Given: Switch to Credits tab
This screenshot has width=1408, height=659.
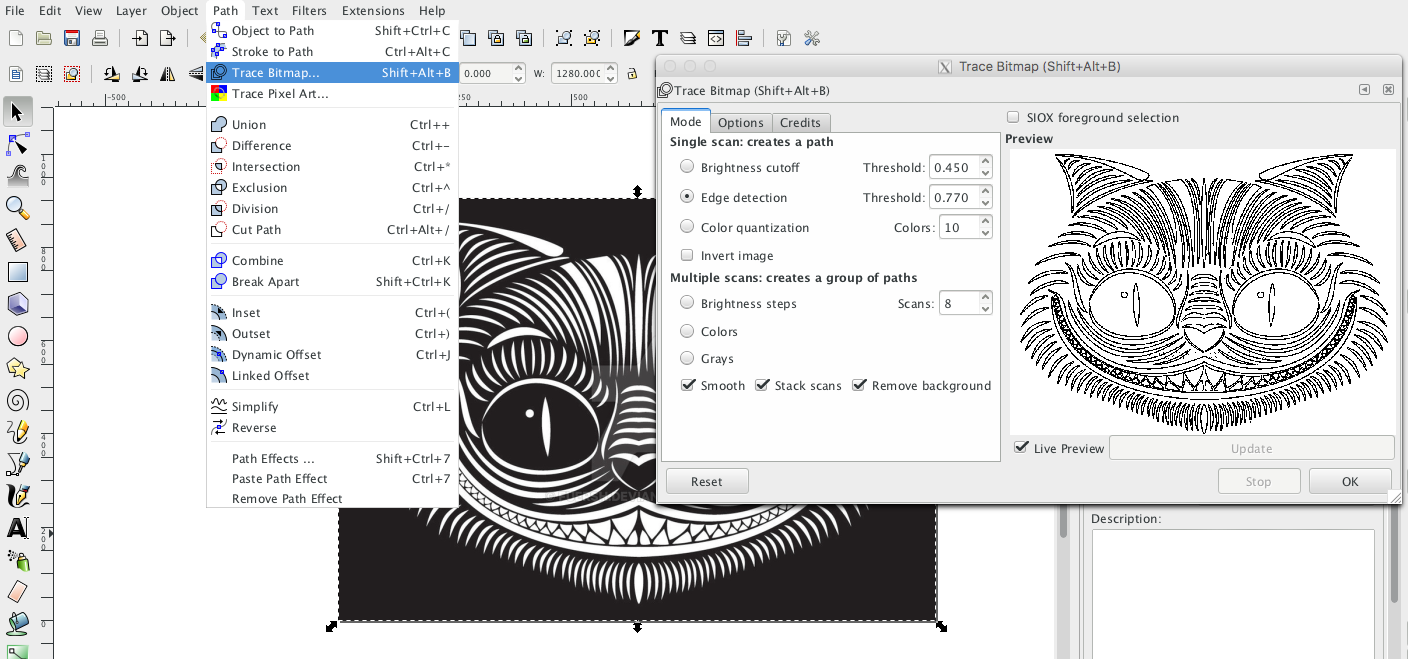Looking at the screenshot, I should pos(800,122).
